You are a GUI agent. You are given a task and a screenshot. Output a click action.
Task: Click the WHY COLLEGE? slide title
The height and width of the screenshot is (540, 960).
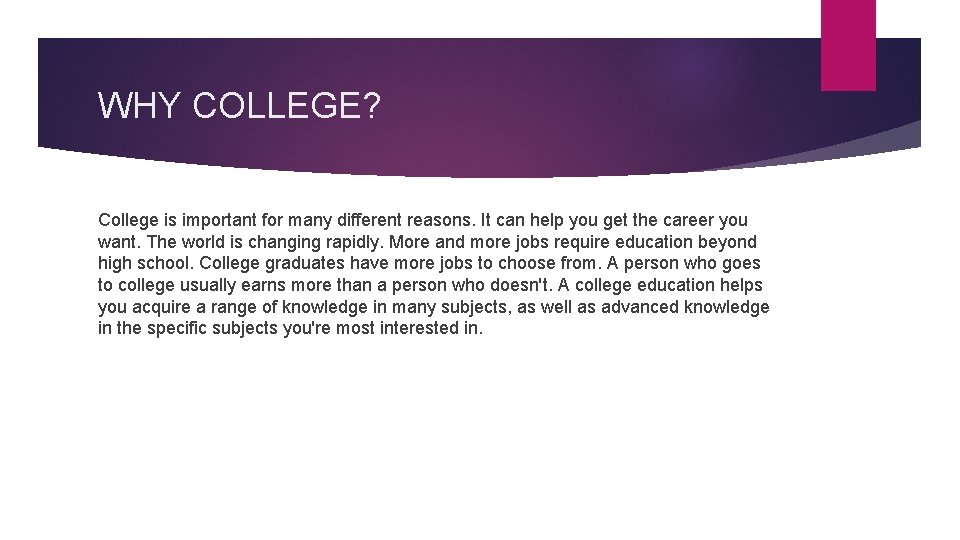click(x=239, y=106)
